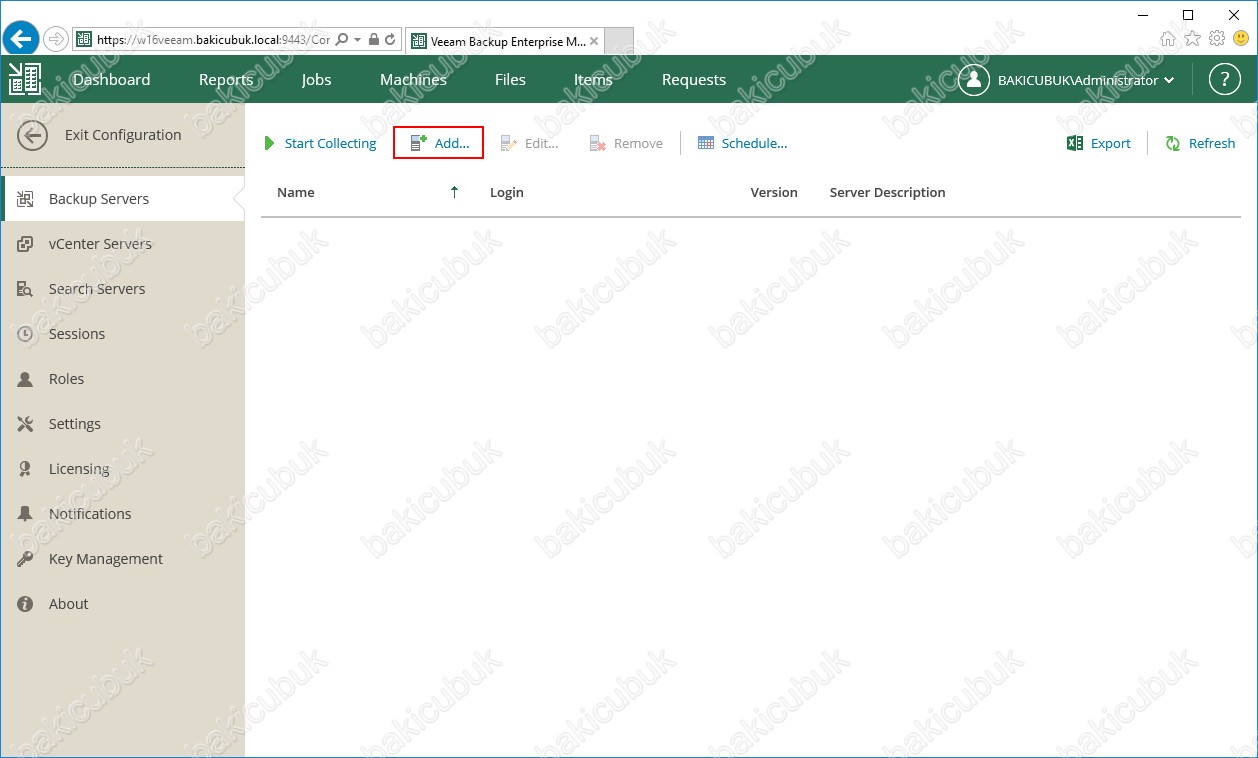Go to the Files tab
This screenshot has width=1258, height=758.
(510, 80)
